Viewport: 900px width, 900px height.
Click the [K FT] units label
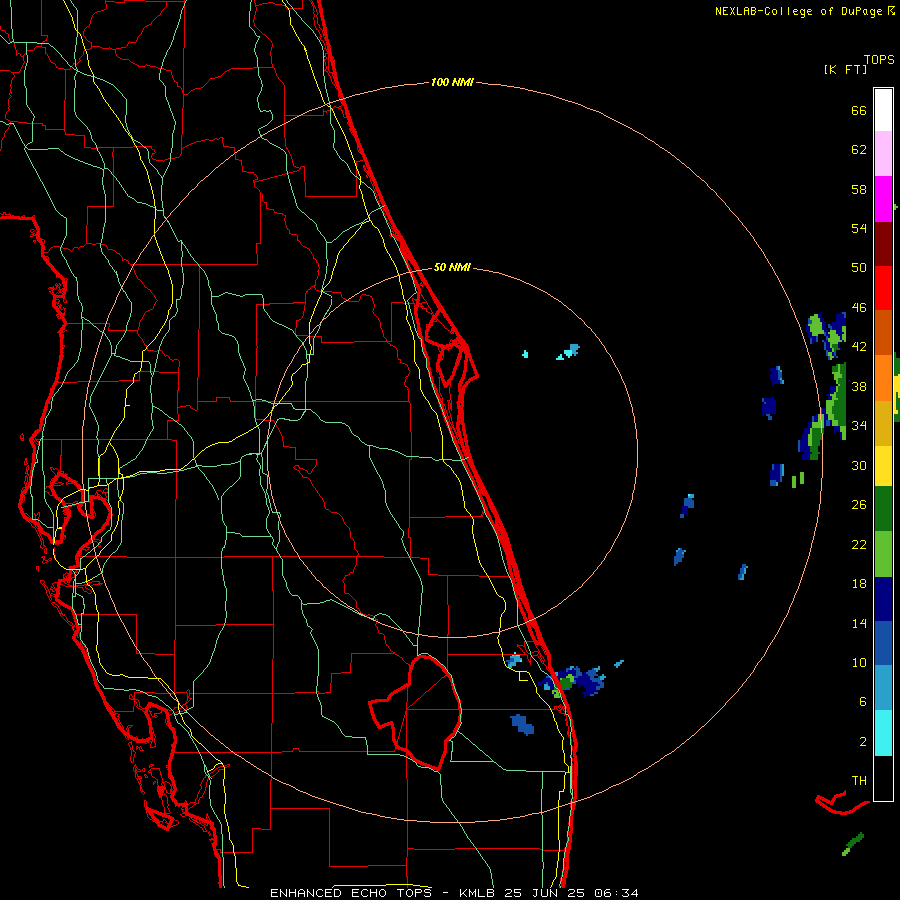[845, 69]
